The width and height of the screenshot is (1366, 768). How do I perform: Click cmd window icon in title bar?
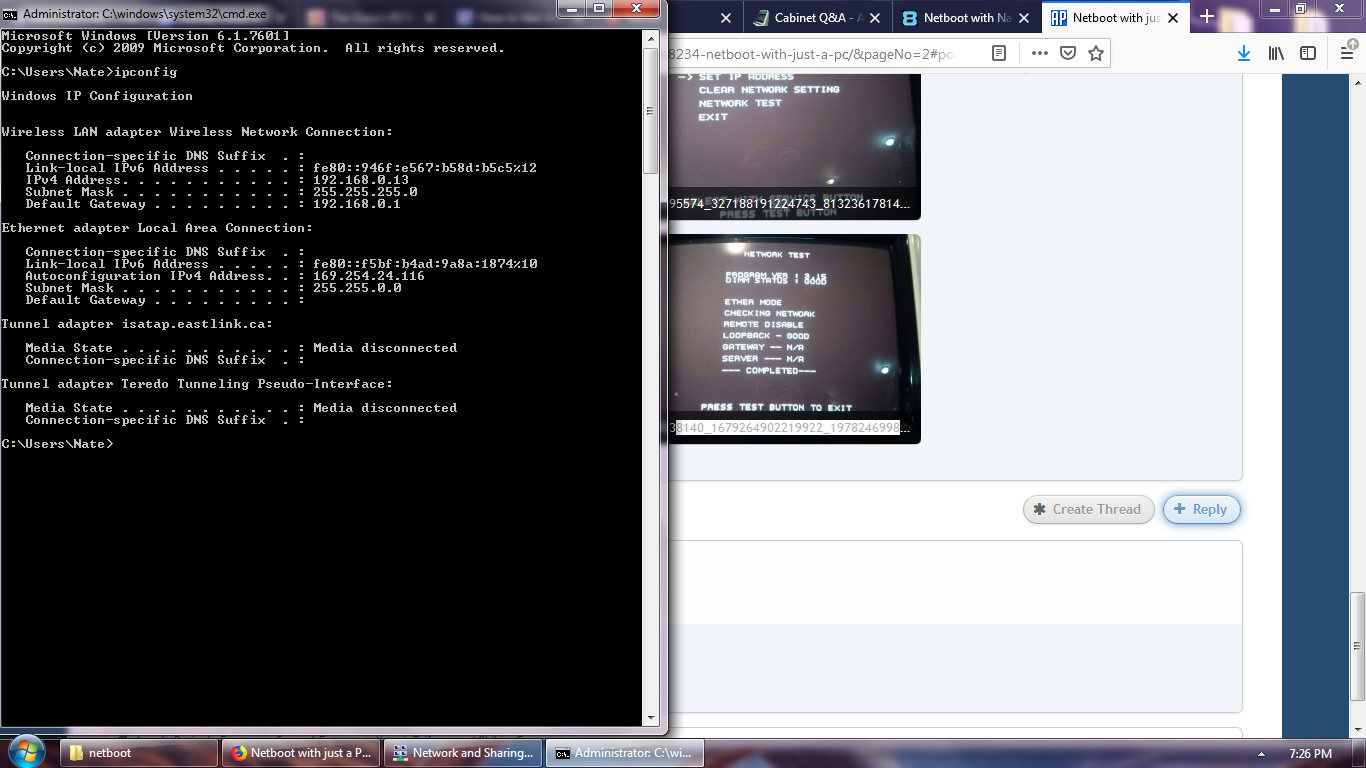coord(10,14)
